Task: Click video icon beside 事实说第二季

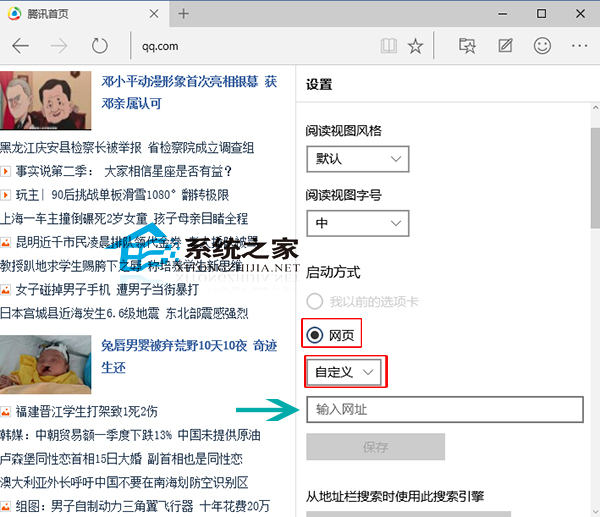Action: coord(5,171)
